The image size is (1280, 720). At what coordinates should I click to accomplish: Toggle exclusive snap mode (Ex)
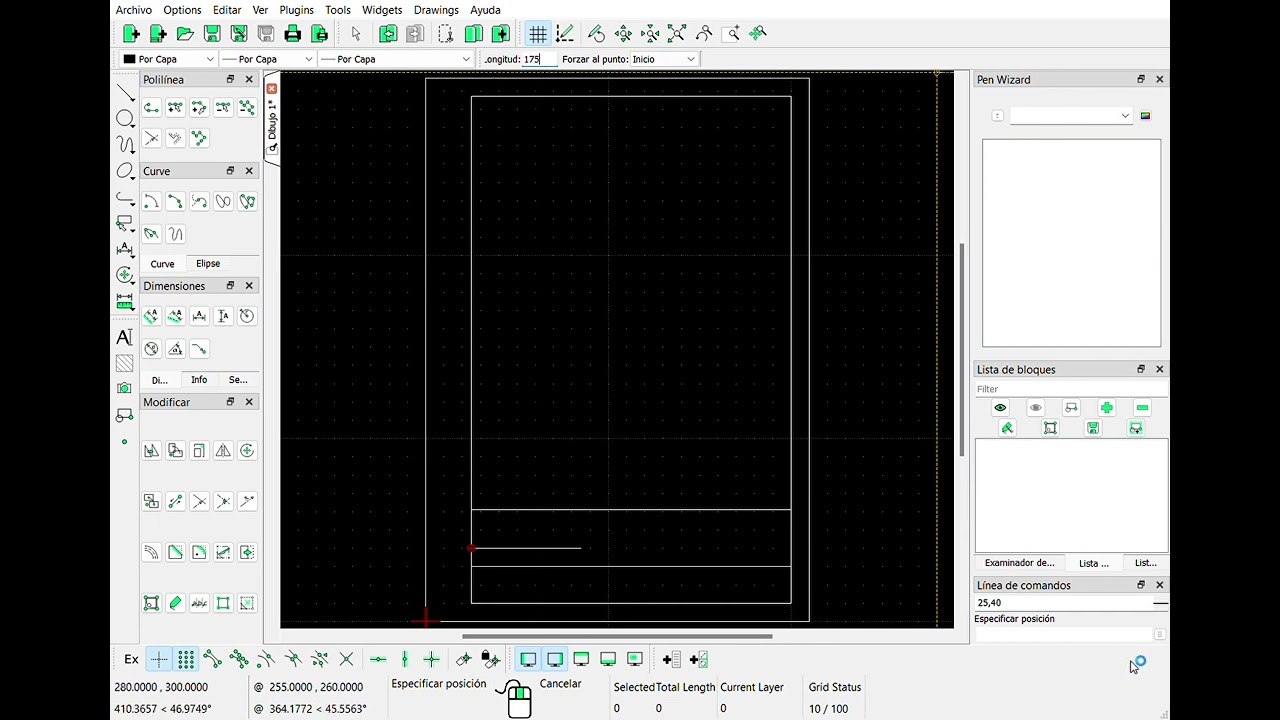(131, 659)
